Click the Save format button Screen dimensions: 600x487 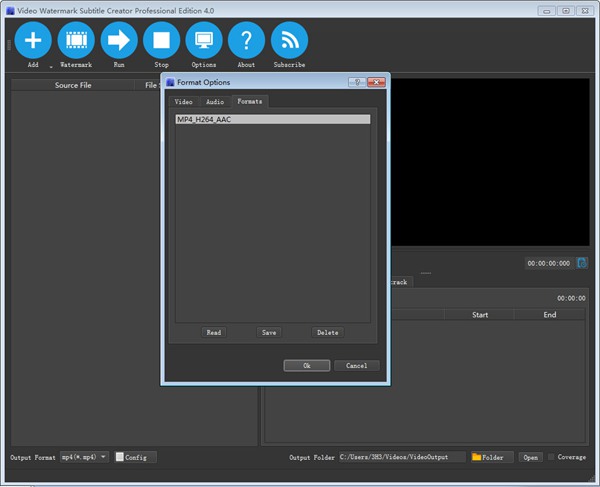[269, 332]
